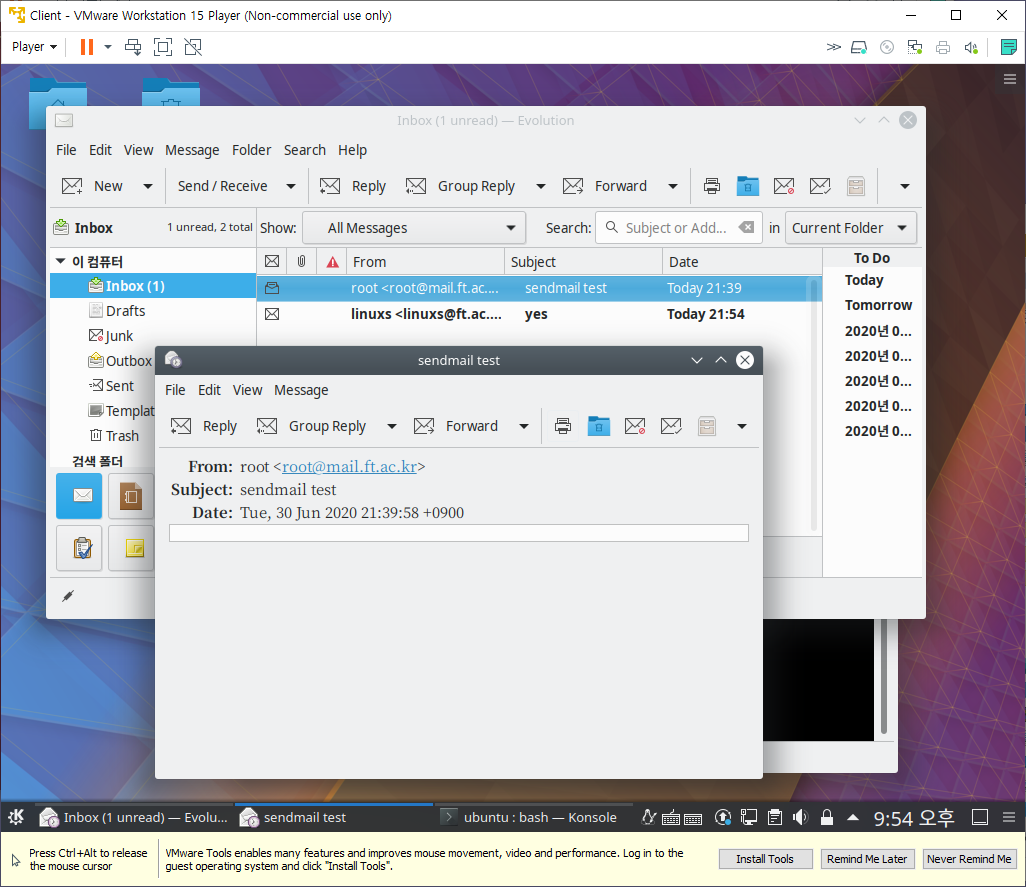This screenshot has width=1026, height=887.
Task: Click the VMware sound card icon
Action: [x=971, y=47]
